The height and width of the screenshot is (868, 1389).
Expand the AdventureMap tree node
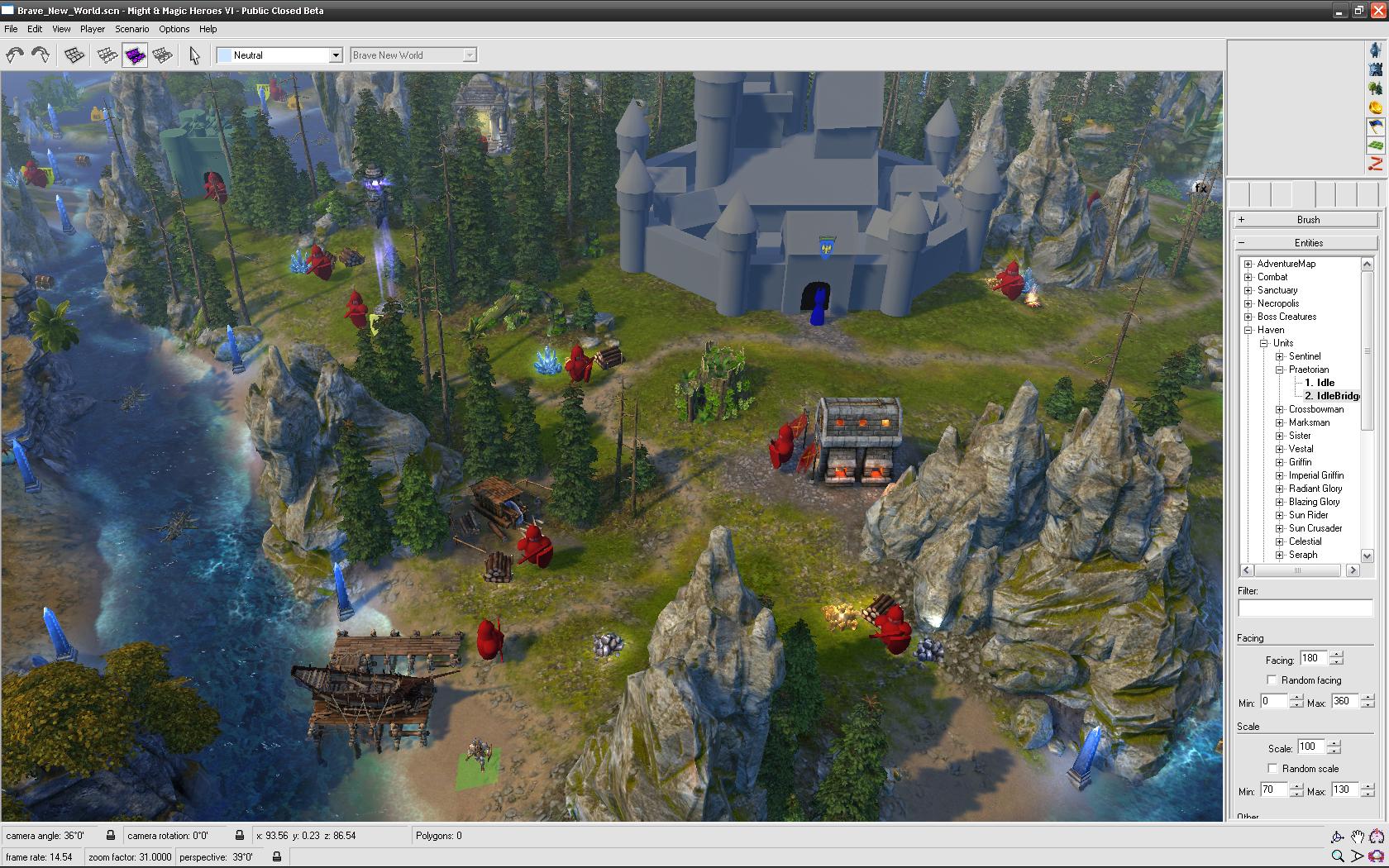1248,264
